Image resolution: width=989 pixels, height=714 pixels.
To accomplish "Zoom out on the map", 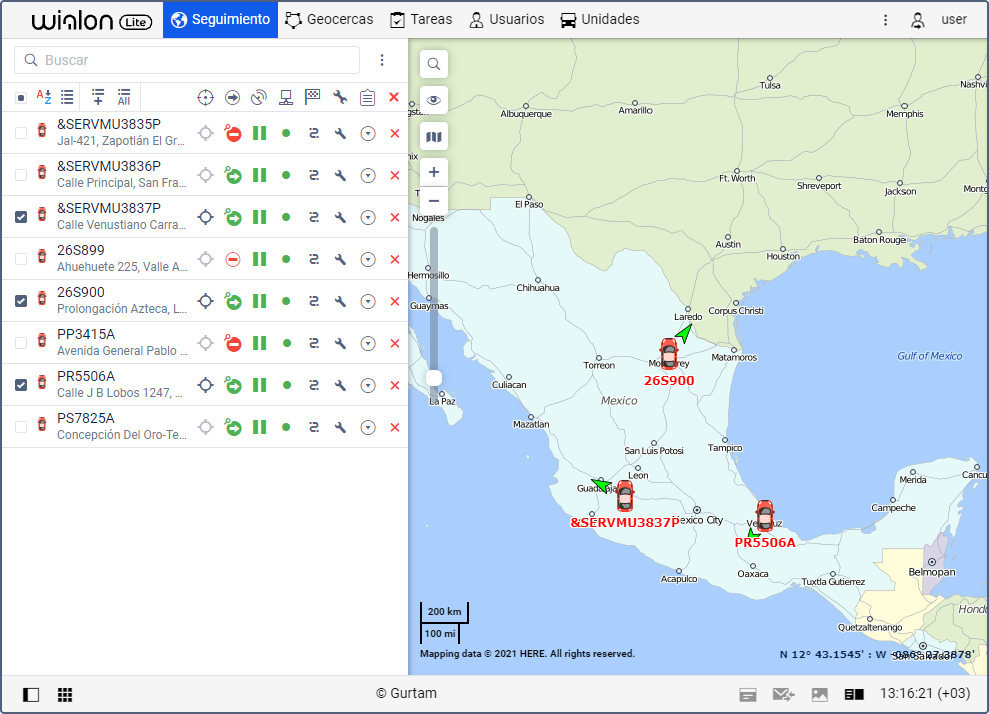I will [x=434, y=201].
